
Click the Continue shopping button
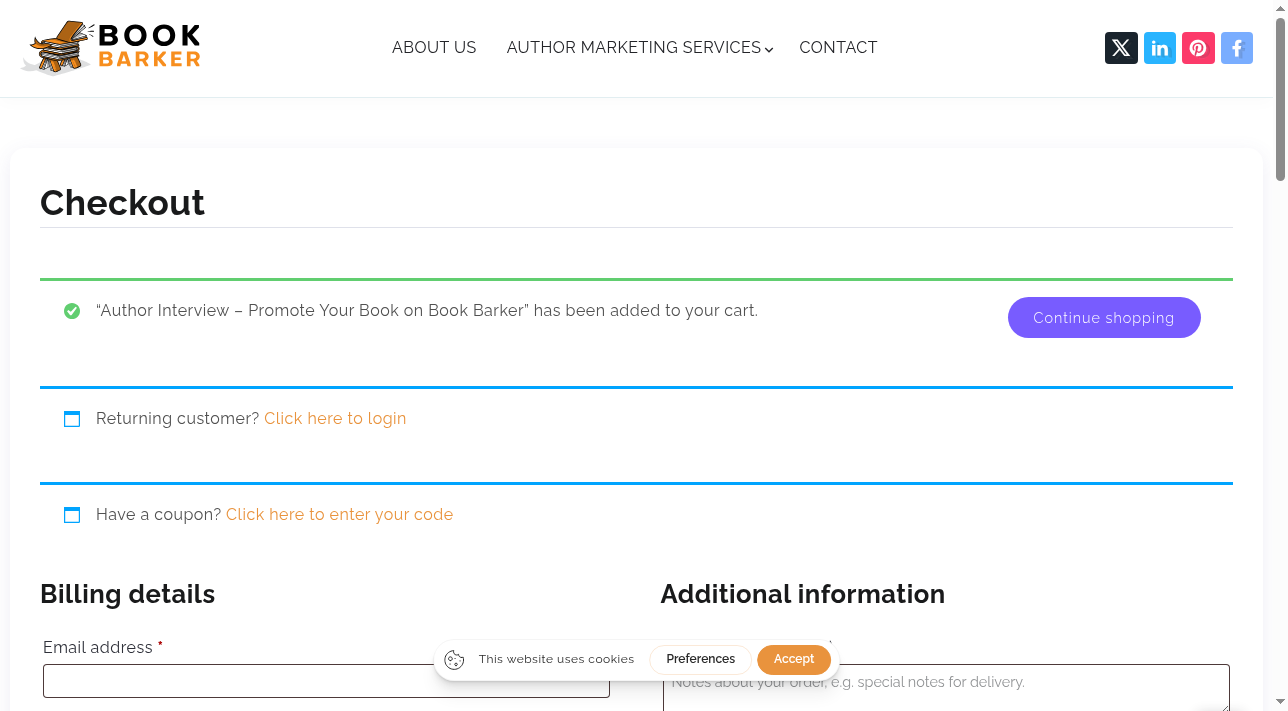click(x=1104, y=317)
